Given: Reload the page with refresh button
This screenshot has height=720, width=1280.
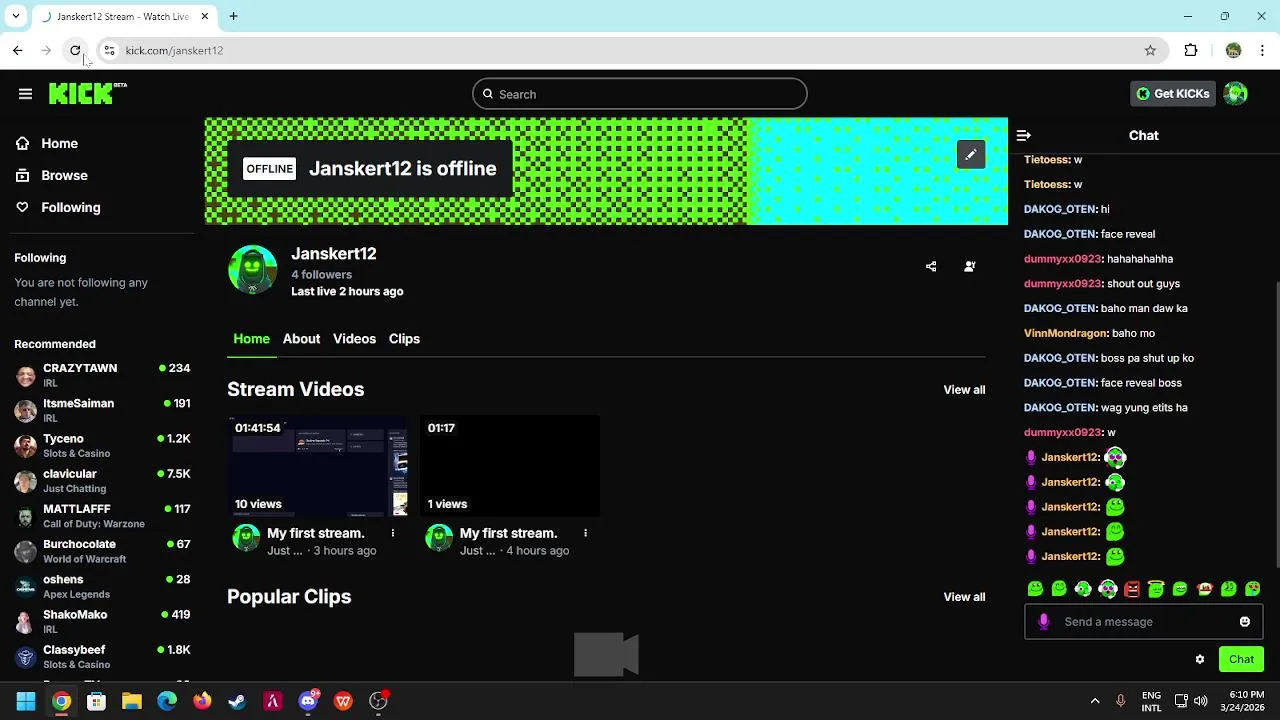Looking at the screenshot, I should pyautogui.click(x=75, y=50).
